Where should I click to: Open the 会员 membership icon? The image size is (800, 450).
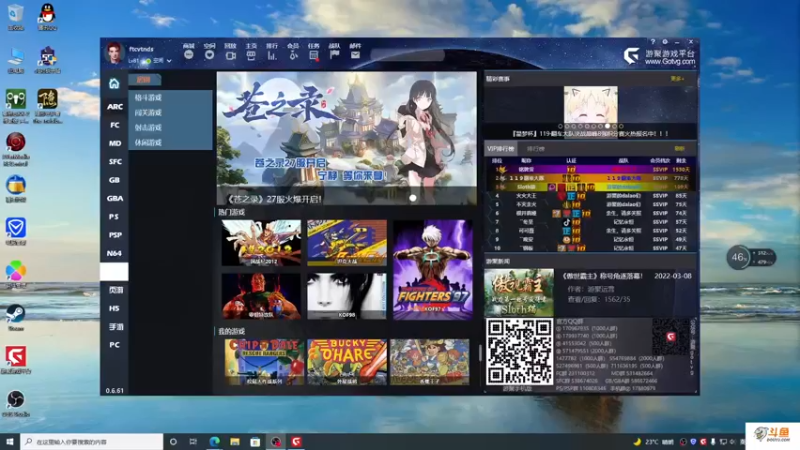[293, 55]
